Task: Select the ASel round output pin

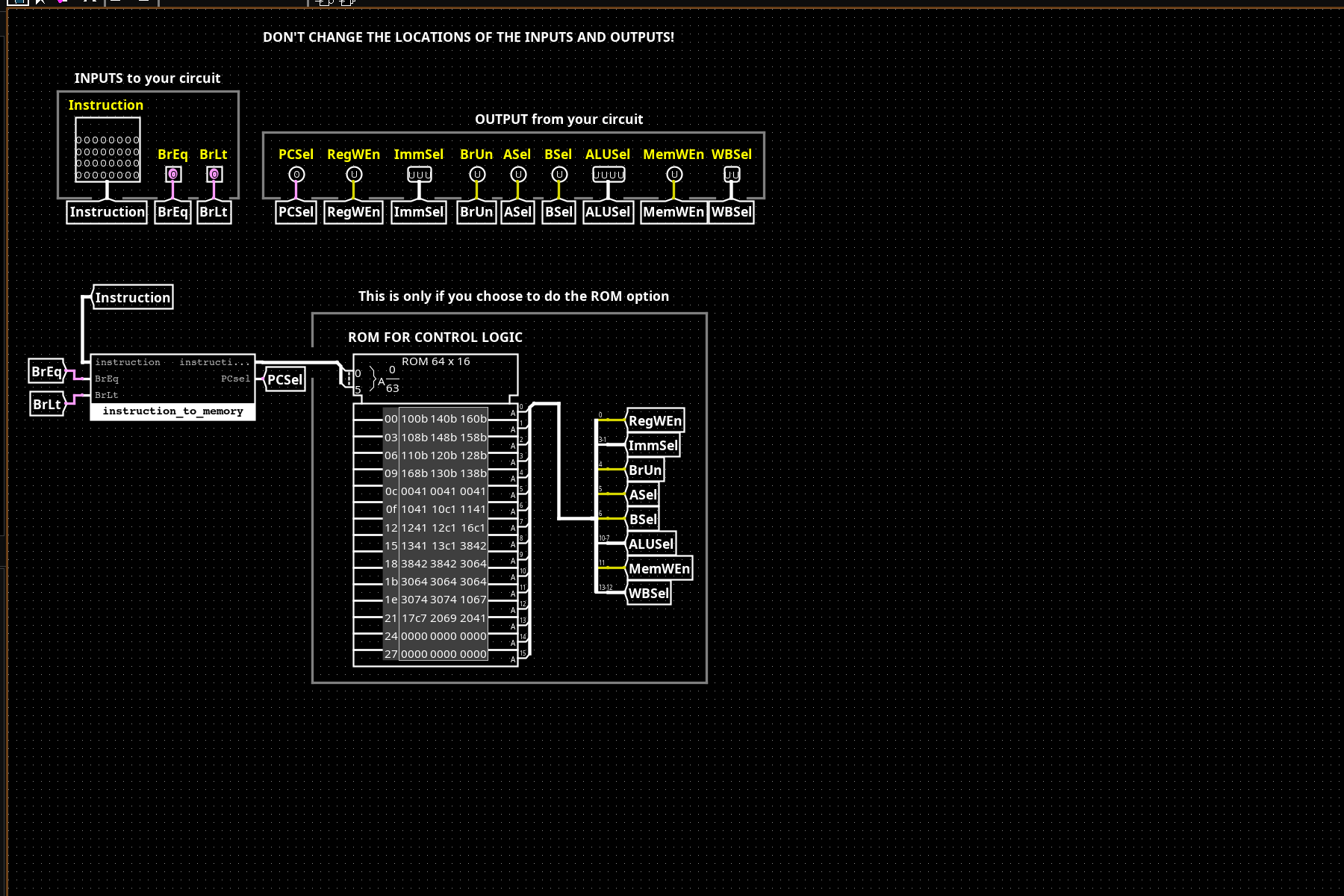Action: click(x=518, y=174)
